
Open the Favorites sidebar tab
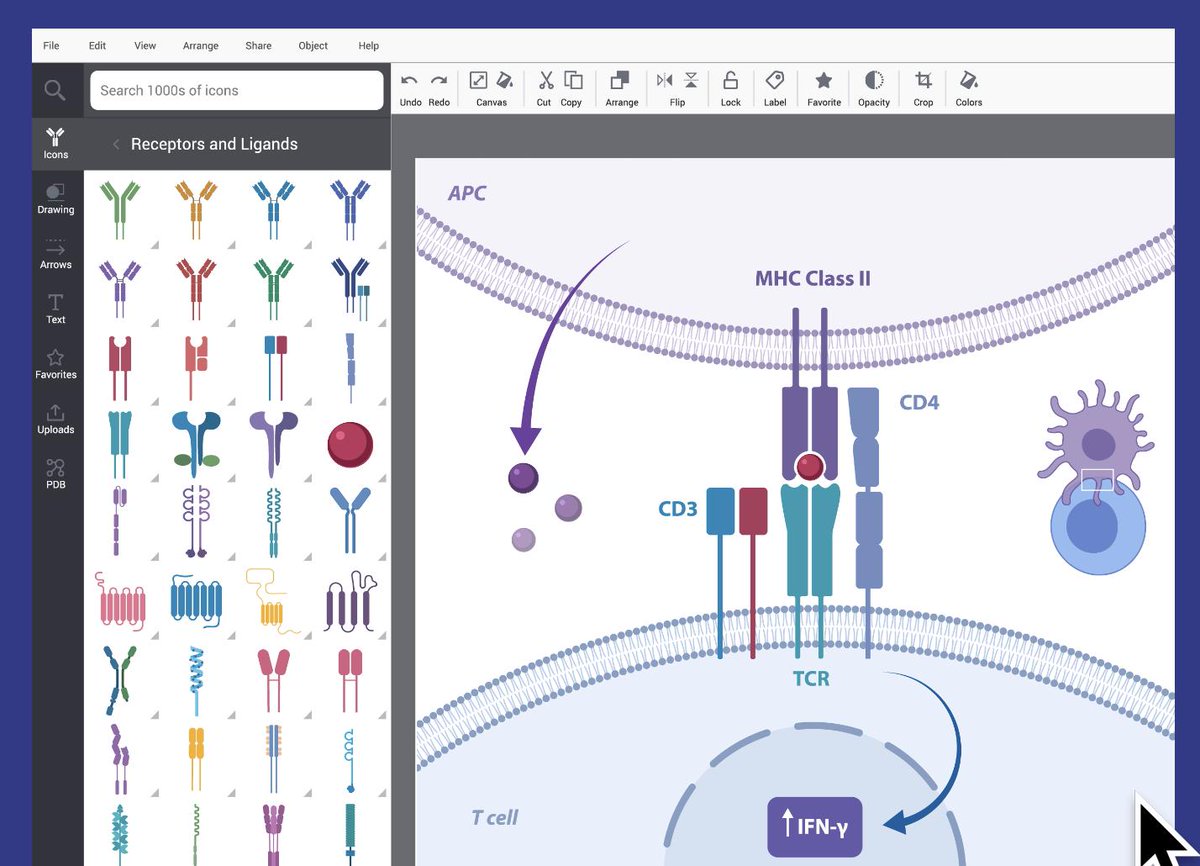pos(56,364)
